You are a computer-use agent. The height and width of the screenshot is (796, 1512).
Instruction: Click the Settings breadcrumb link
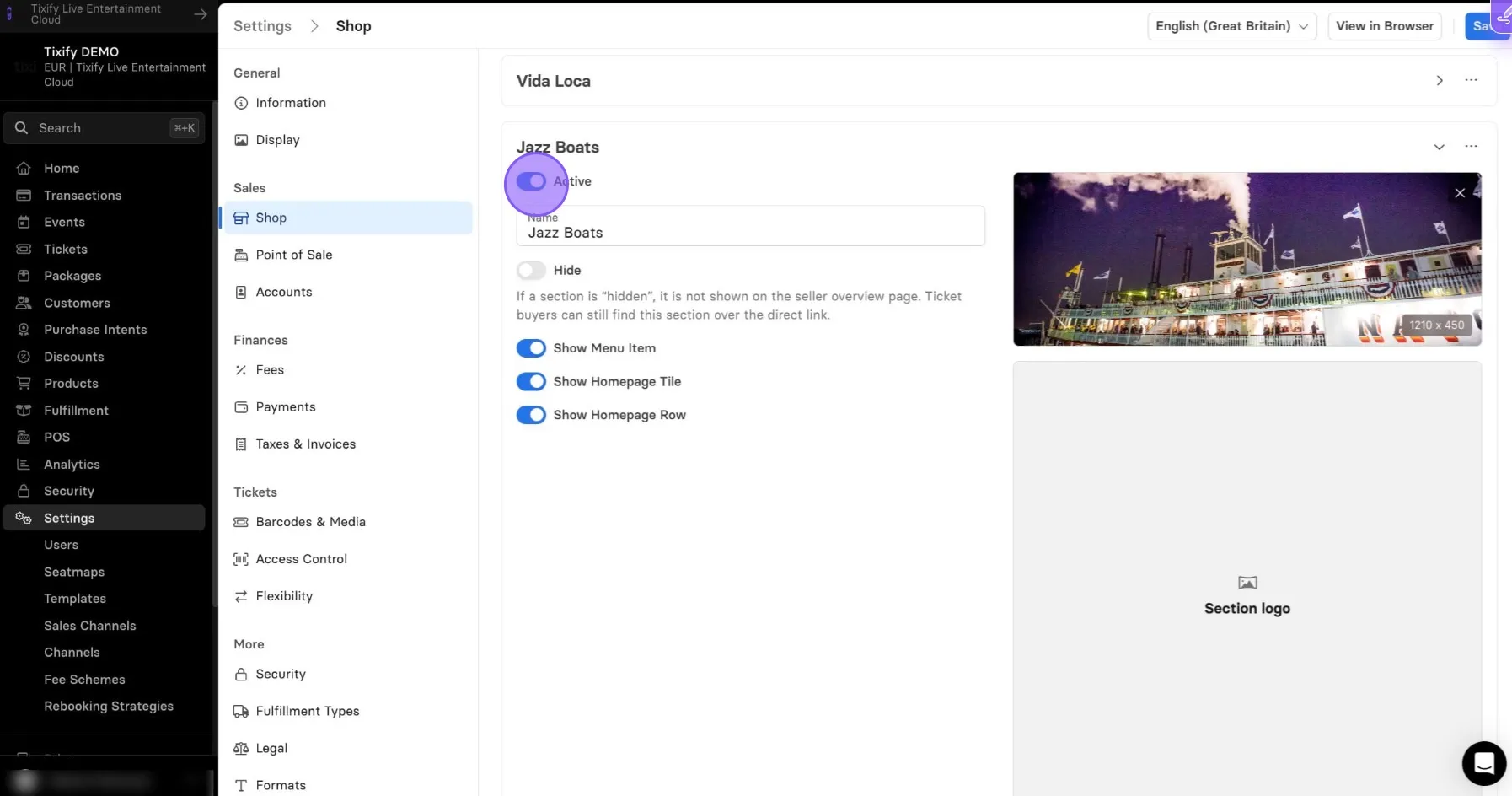(x=262, y=26)
